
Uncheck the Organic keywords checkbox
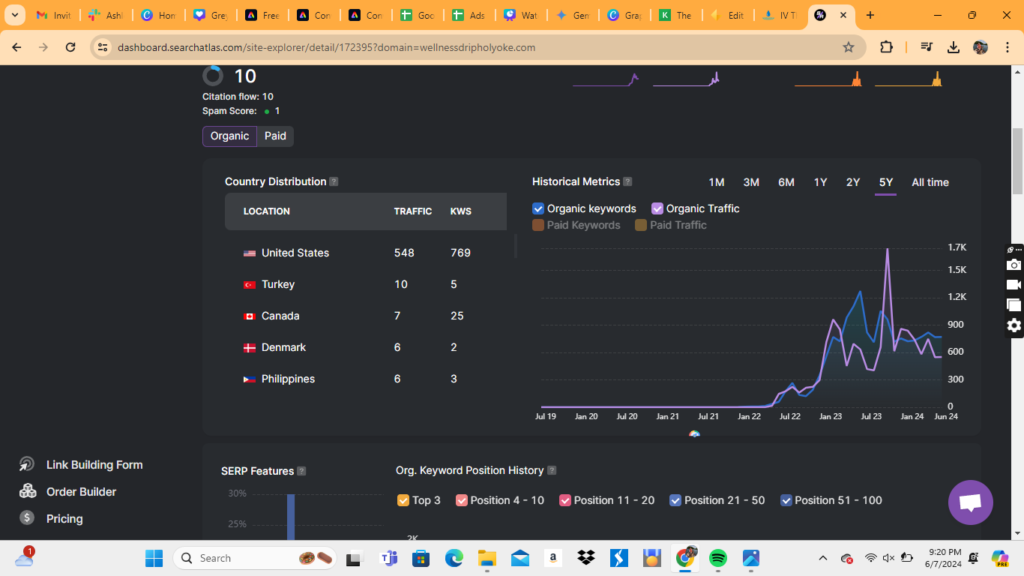point(539,209)
